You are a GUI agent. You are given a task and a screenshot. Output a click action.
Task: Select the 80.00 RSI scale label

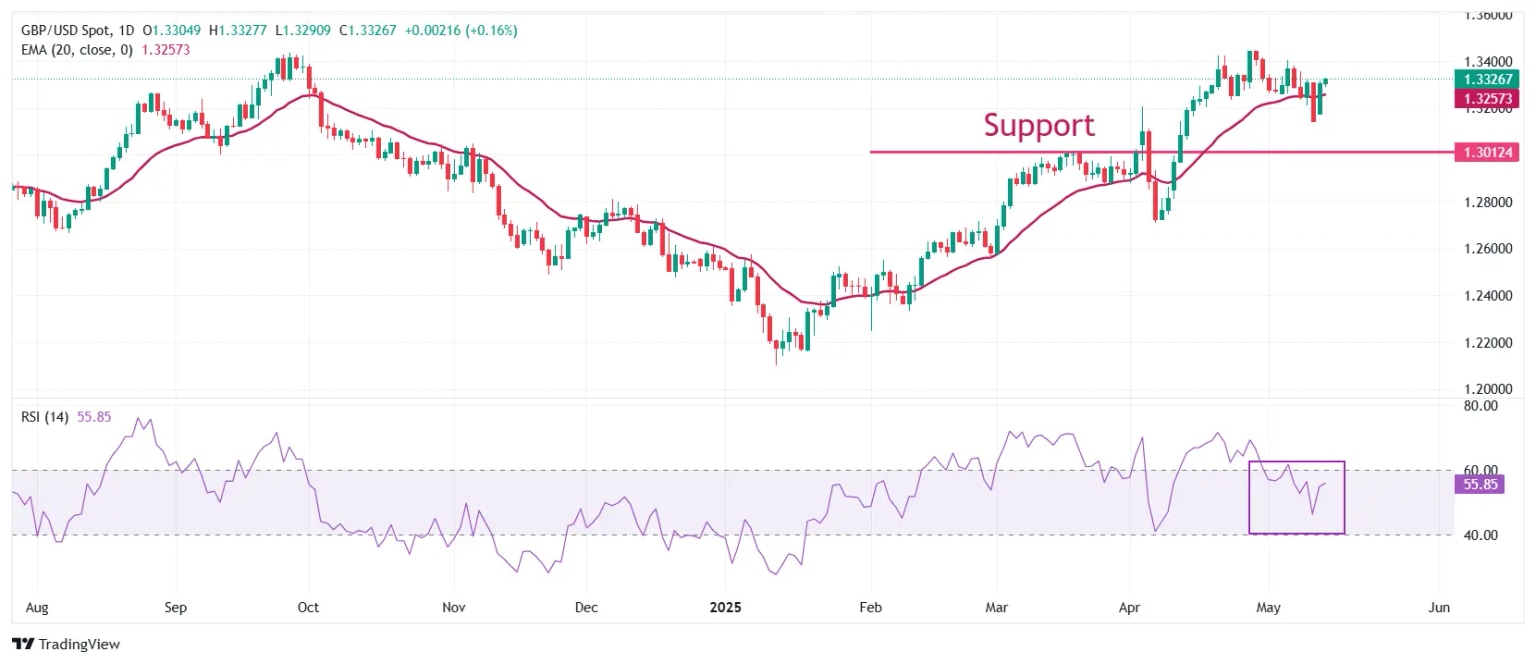click(1479, 406)
